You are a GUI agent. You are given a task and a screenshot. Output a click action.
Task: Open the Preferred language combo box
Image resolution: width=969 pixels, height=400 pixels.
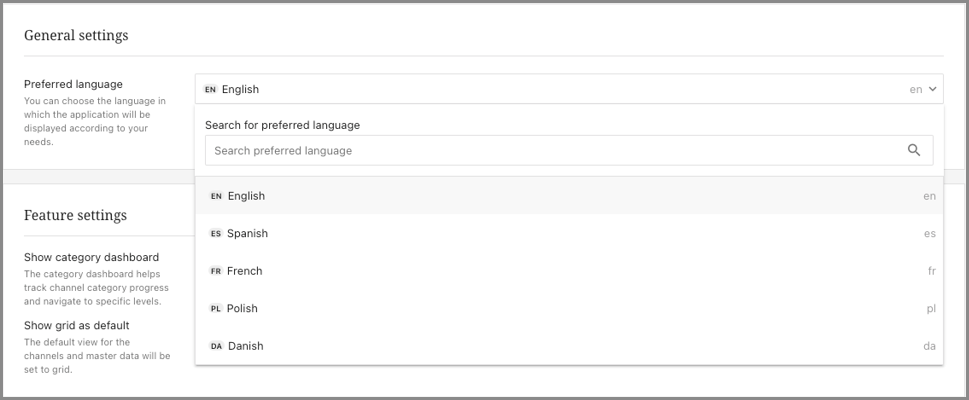(x=560, y=89)
